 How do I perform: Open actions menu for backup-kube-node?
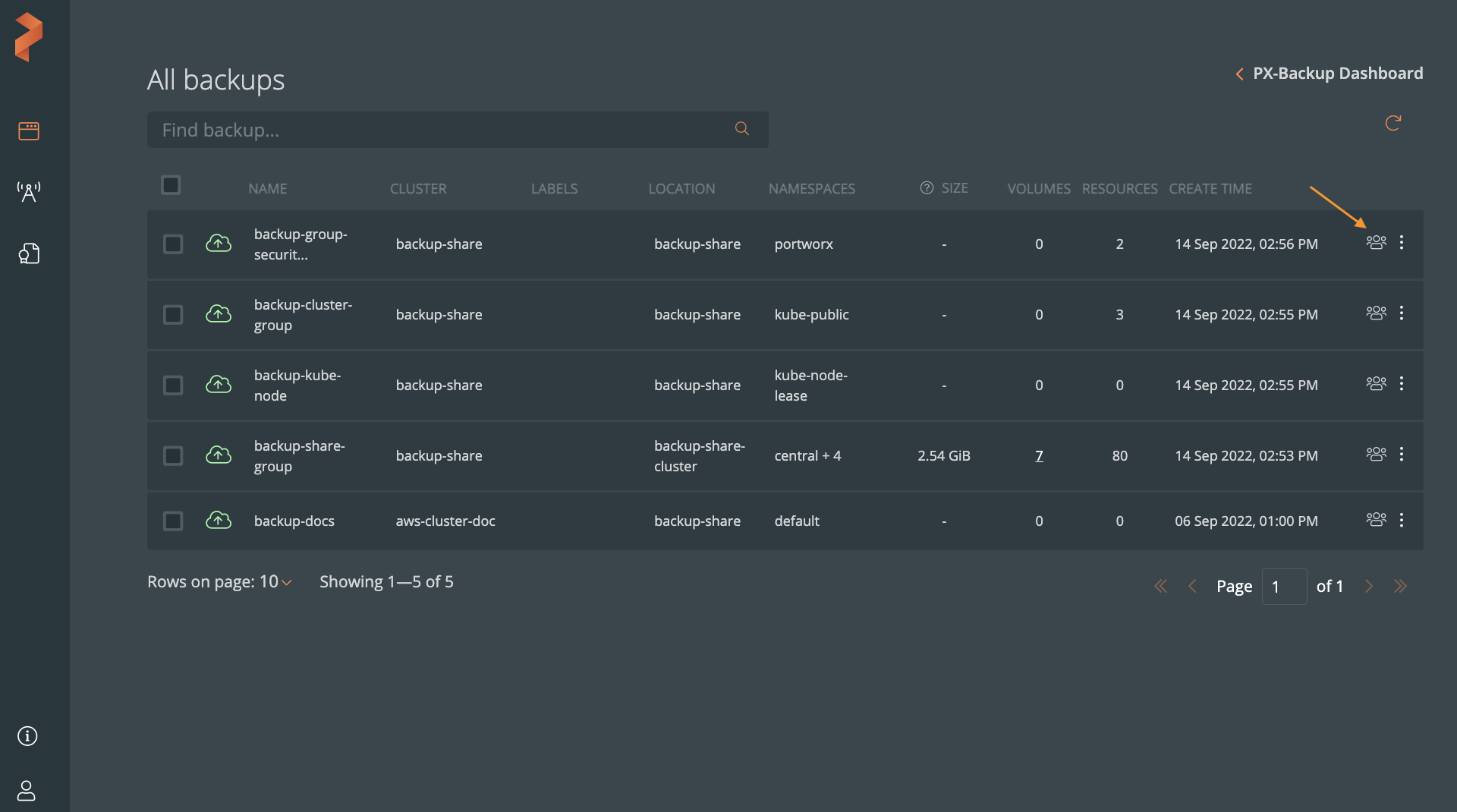1402,384
